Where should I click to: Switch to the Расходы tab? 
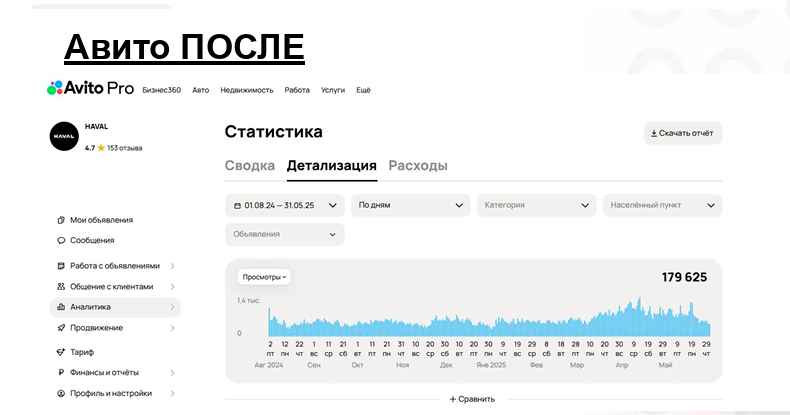tap(418, 166)
